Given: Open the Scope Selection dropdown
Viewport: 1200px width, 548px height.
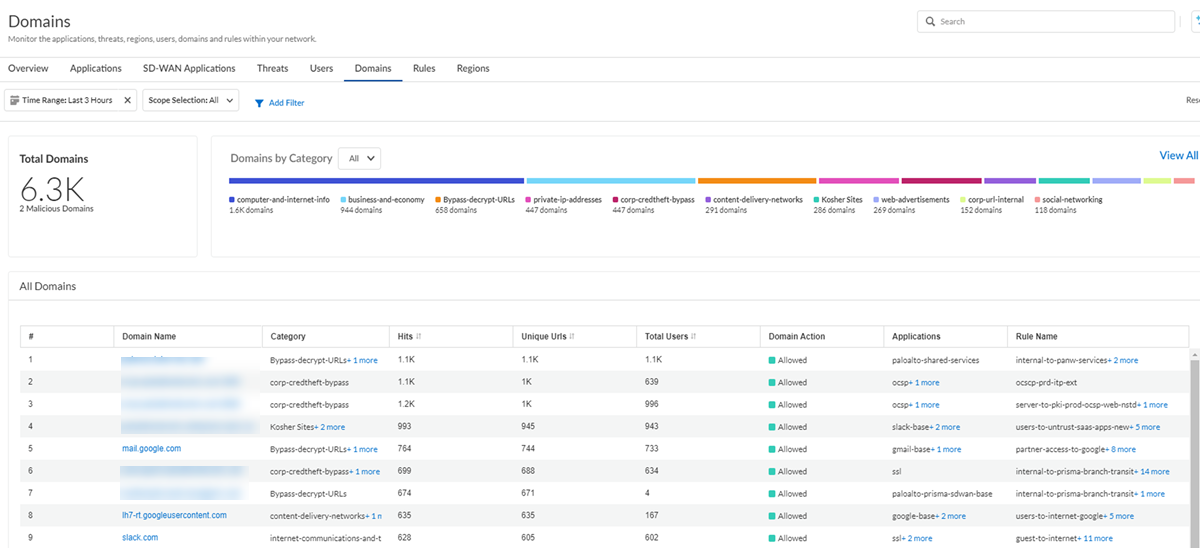Looking at the screenshot, I should (x=191, y=100).
